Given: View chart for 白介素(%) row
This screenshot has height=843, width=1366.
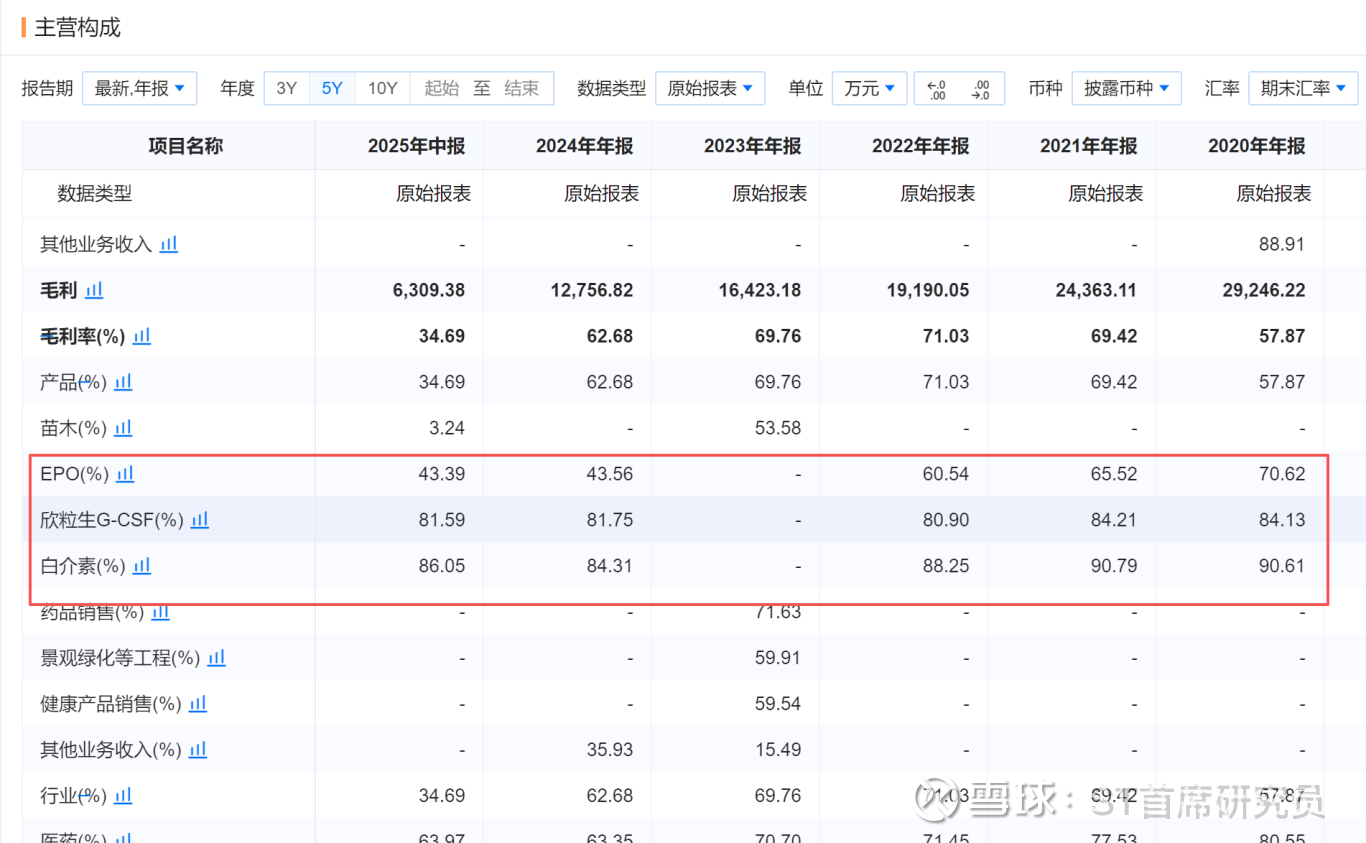Looking at the screenshot, I should click(x=142, y=566).
